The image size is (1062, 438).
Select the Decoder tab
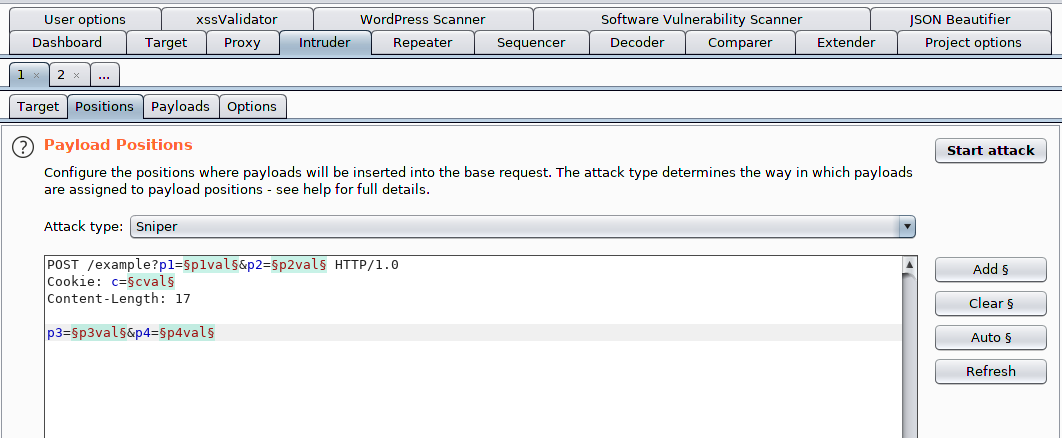(x=637, y=42)
